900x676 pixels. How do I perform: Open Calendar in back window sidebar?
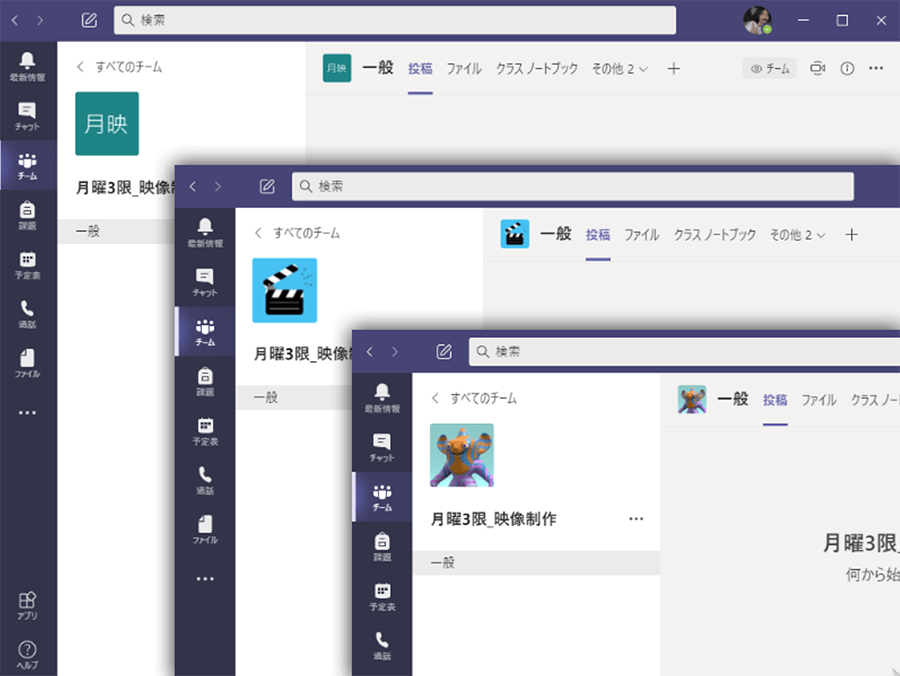pyautogui.click(x=27, y=264)
